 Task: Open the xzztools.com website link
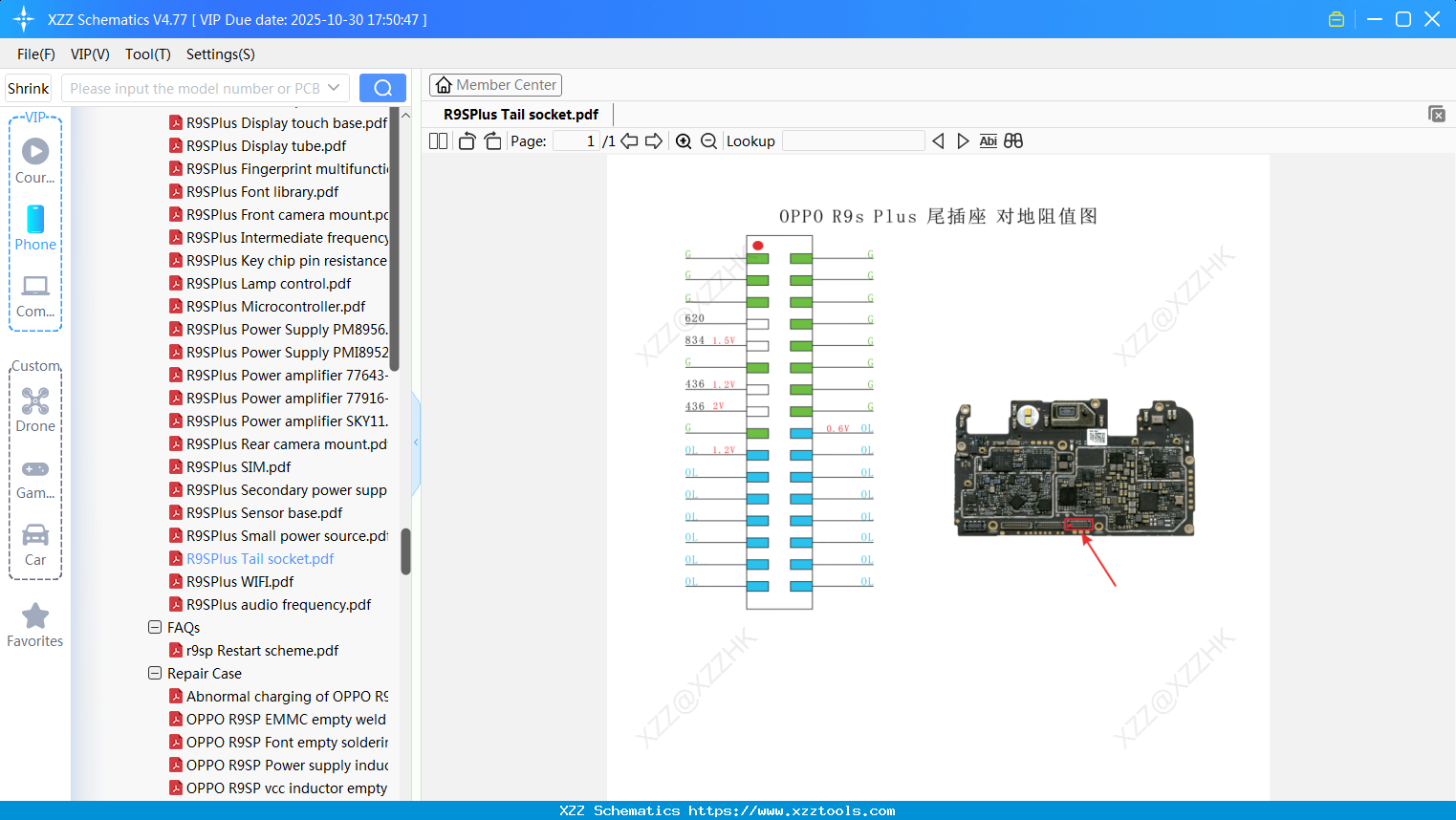click(792, 810)
